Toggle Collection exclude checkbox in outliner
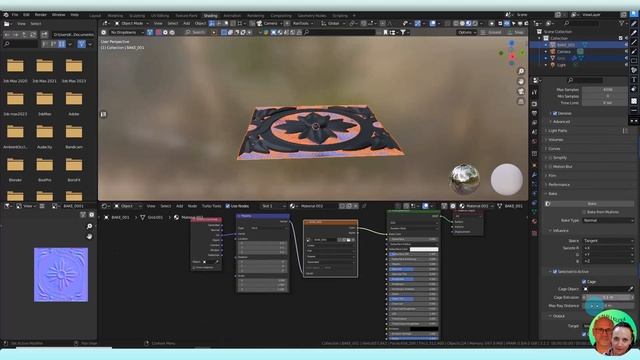The width and height of the screenshot is (640, 360). (x=621, y=38)
